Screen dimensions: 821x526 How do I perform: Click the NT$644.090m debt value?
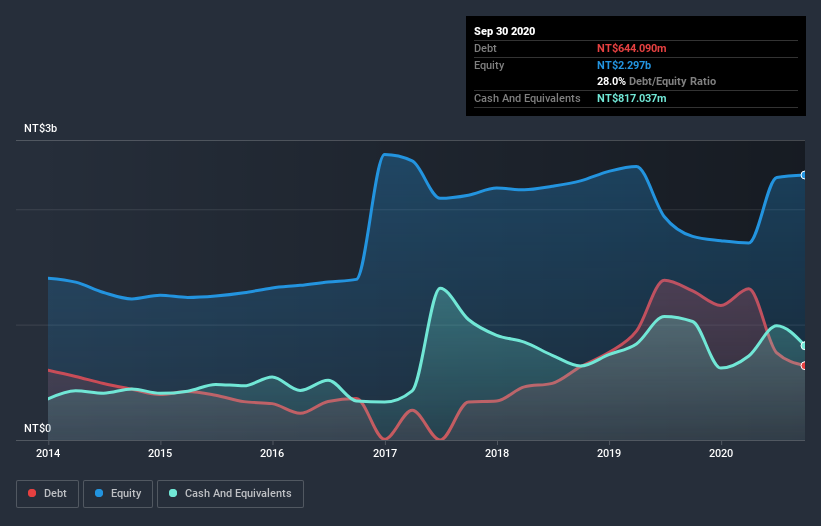coord(631,48)
